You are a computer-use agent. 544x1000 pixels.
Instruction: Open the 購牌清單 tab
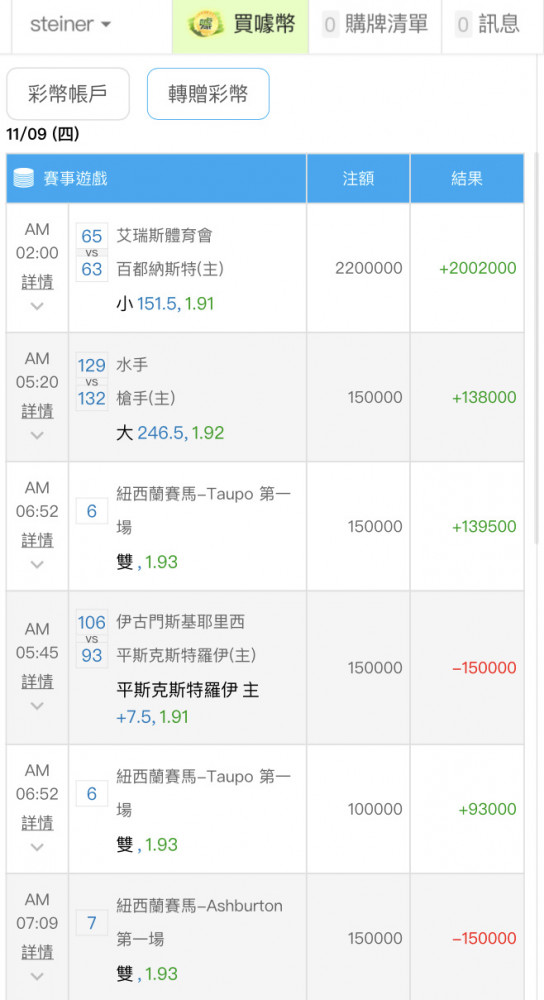(375, 26)
